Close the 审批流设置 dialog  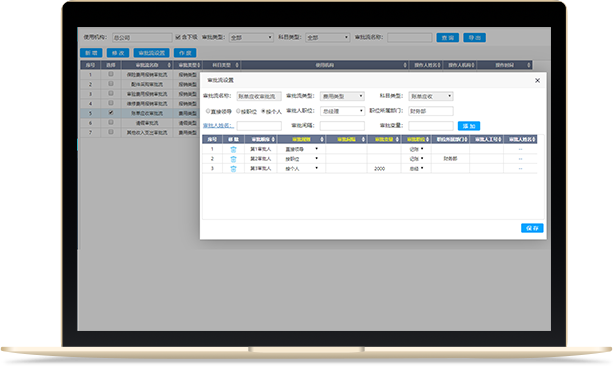[x=538, y=80]
